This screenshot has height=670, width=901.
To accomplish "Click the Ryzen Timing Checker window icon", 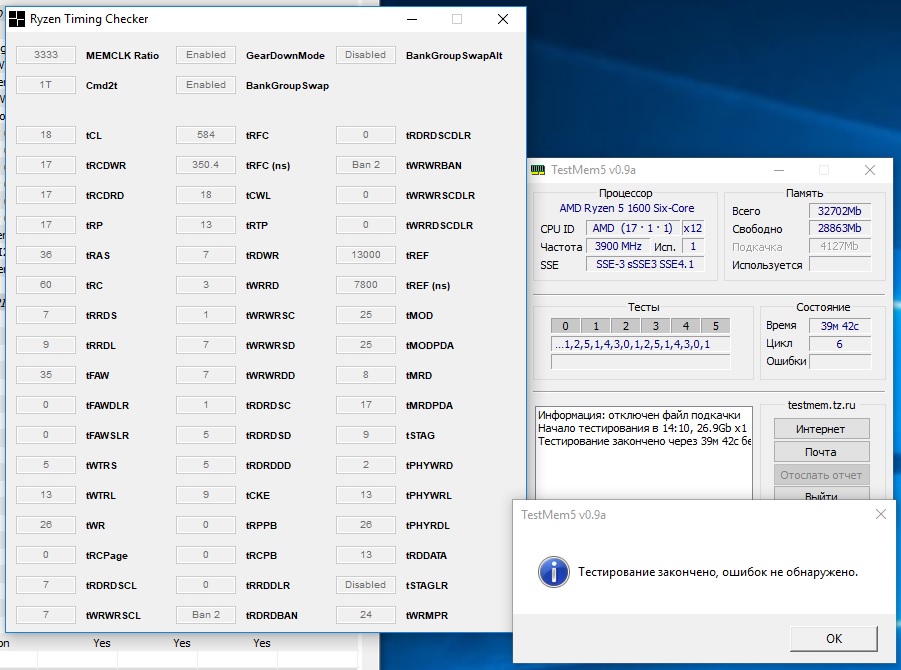I will pyautogui.click(x=17, y=19).
